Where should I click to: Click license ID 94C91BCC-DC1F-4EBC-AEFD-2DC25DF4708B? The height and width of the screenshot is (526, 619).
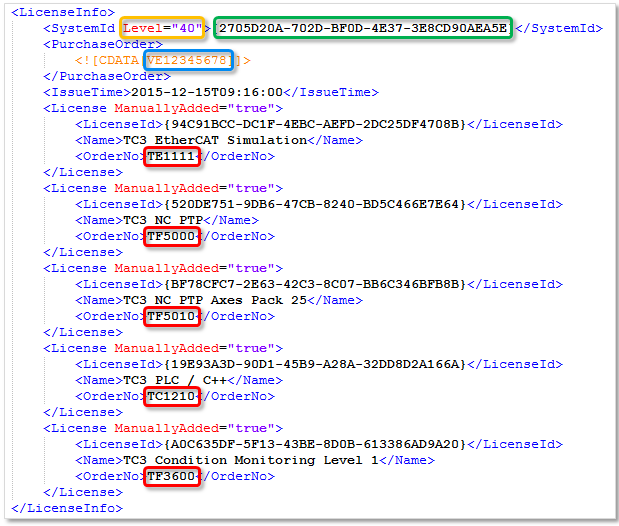[315, 124]
